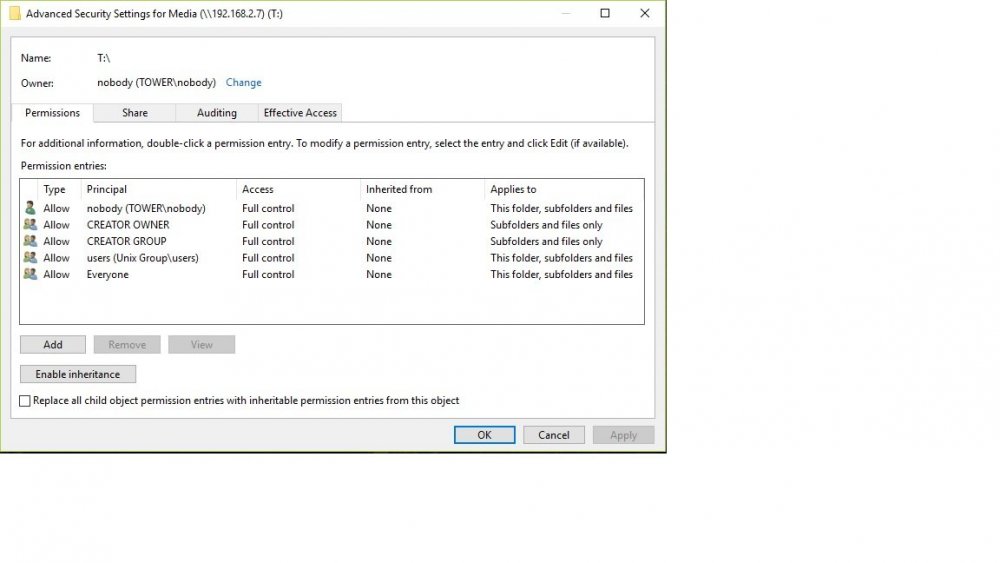Viewport: 1000px width, 563px height.
Task: Sort by the Applies to column header
Action: [x=513, y=189]
